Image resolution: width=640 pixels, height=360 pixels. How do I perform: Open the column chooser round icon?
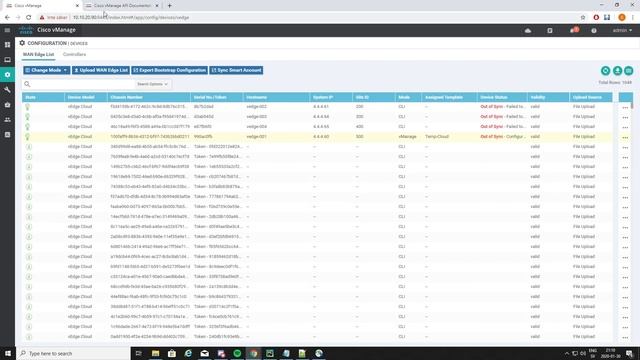(629, 71)
